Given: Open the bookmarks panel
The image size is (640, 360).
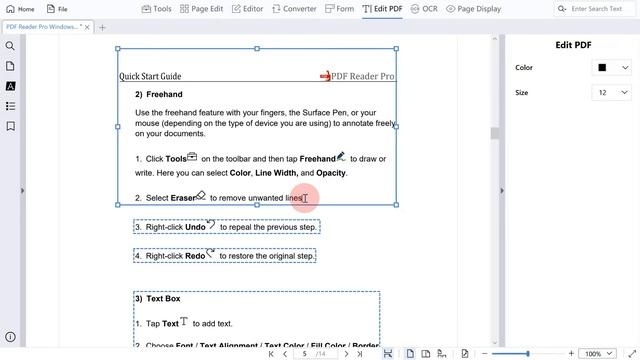Looking at the screenshot, I should (x=10, y=126).
